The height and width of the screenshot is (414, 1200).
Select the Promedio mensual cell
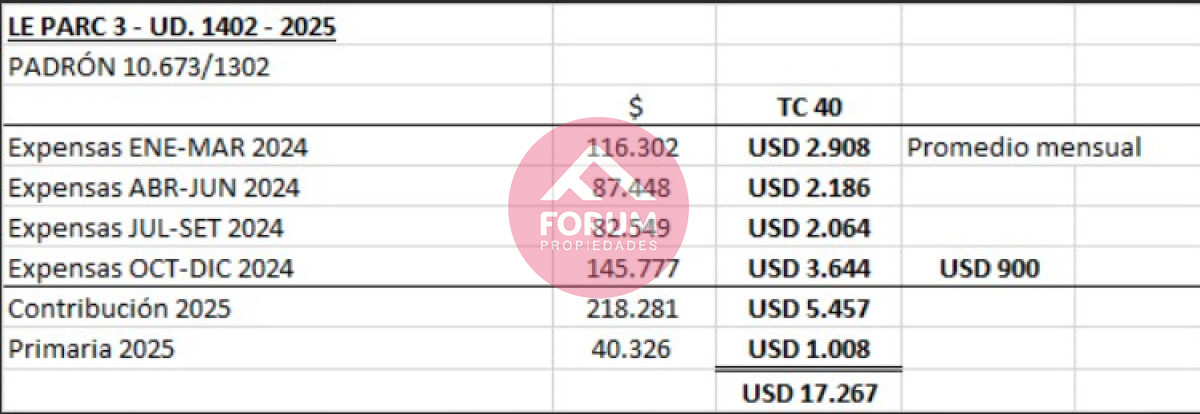pyautogui.click(x=1024, y=148)
